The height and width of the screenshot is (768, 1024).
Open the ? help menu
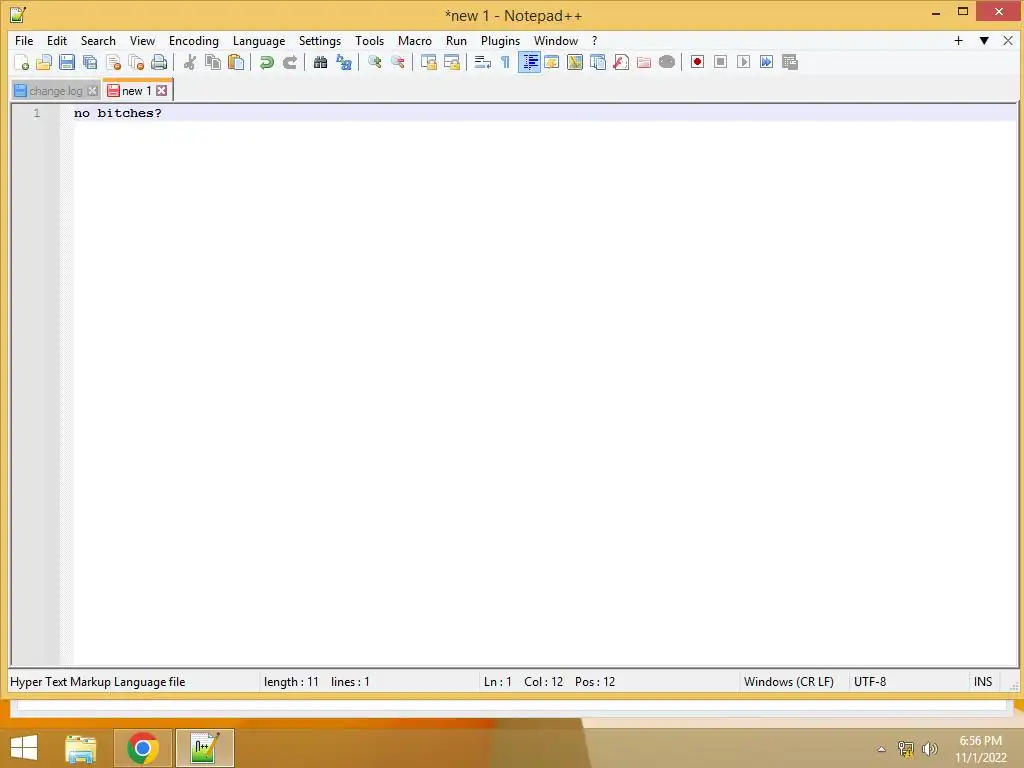594,40
